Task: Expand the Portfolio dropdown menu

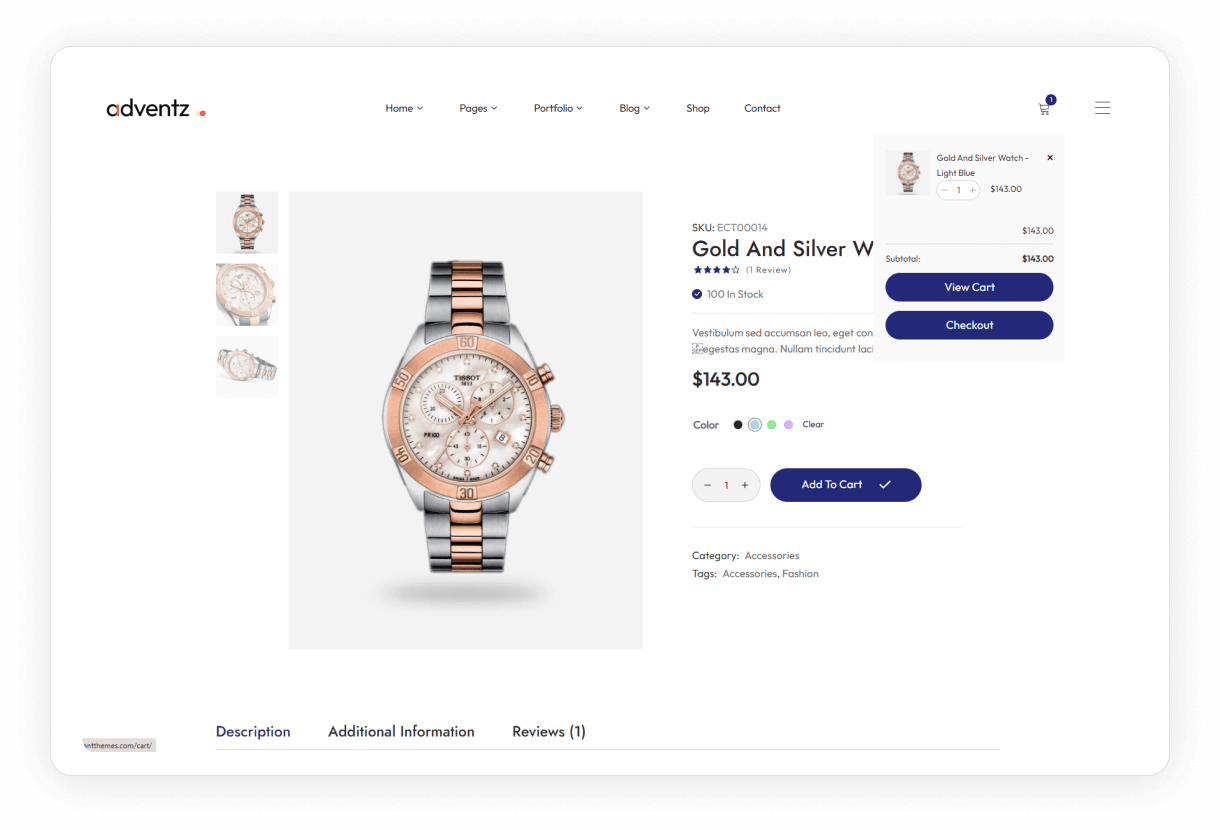Action: pos(558,108)
